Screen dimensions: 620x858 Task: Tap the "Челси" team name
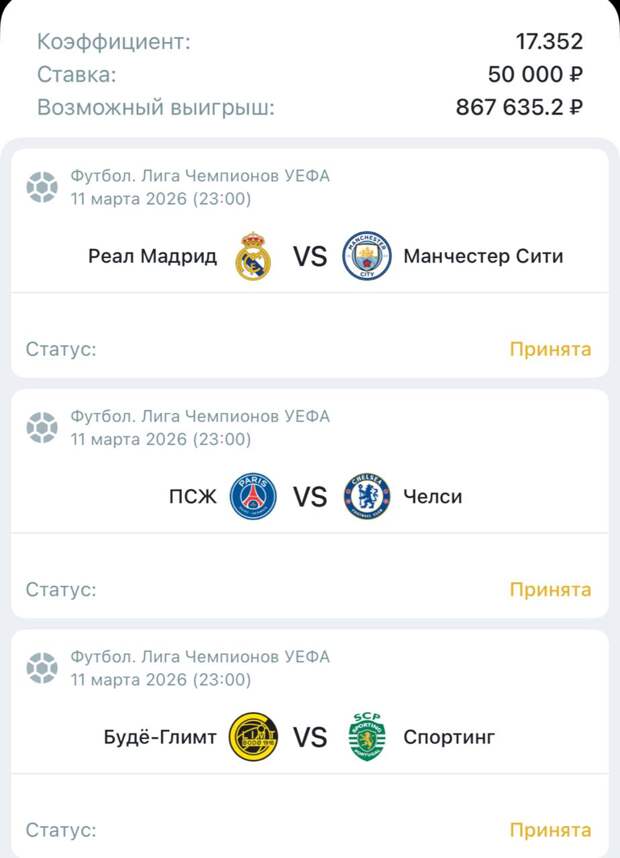point(433,496)
